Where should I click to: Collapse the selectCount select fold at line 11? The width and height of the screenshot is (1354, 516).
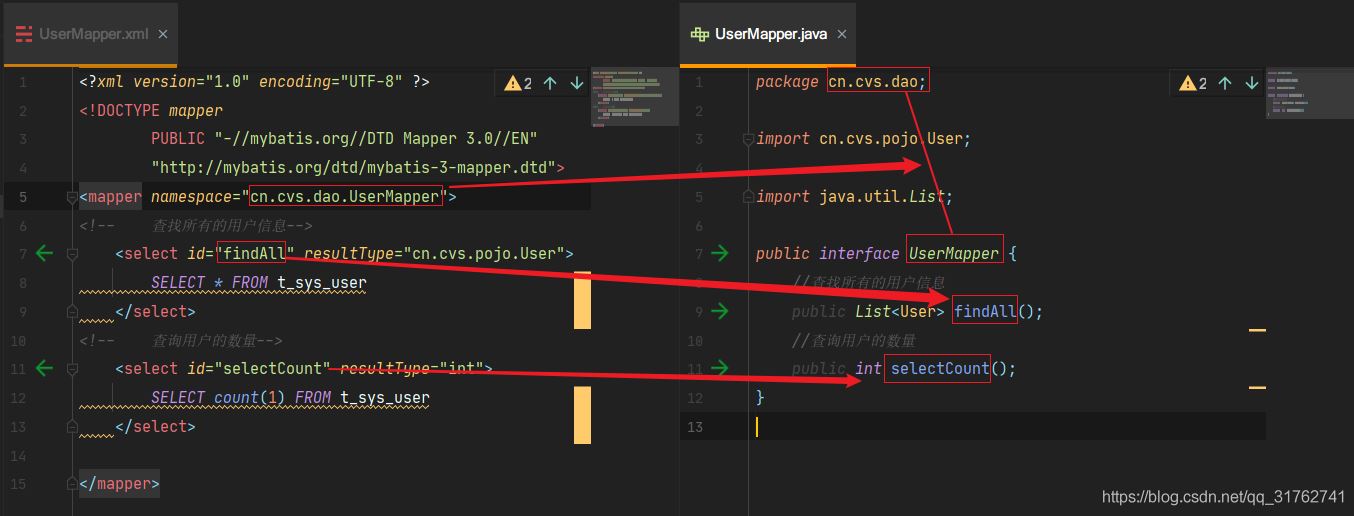(x=72, y=368)
